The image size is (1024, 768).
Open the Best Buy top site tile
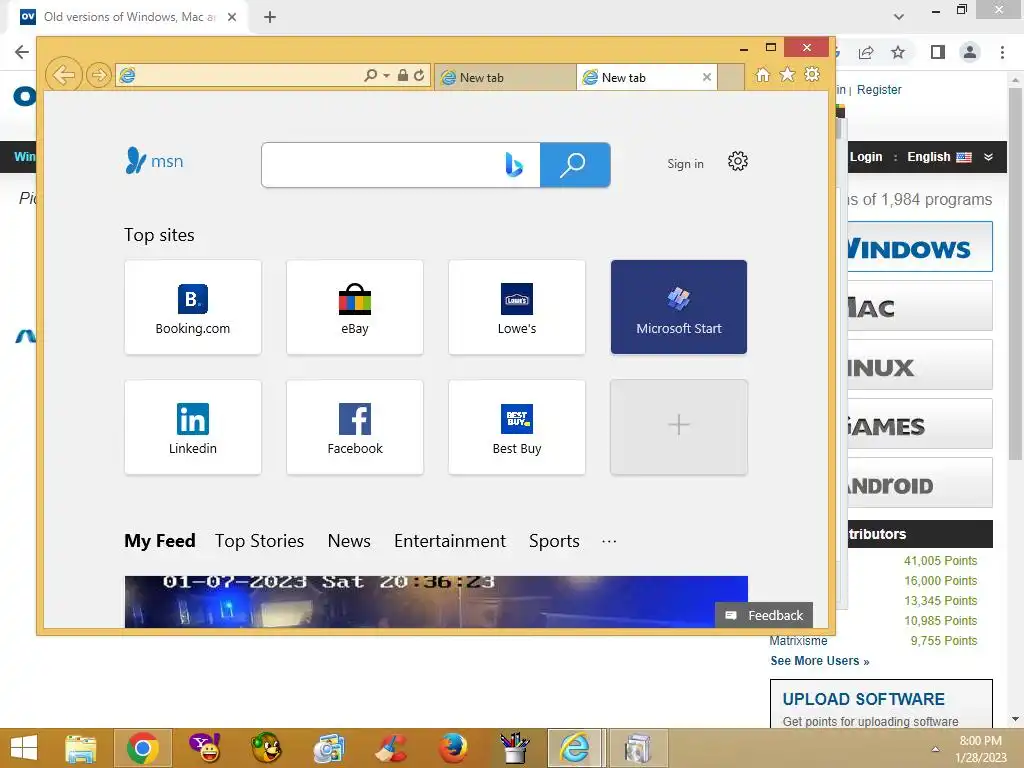coord(517,427)
